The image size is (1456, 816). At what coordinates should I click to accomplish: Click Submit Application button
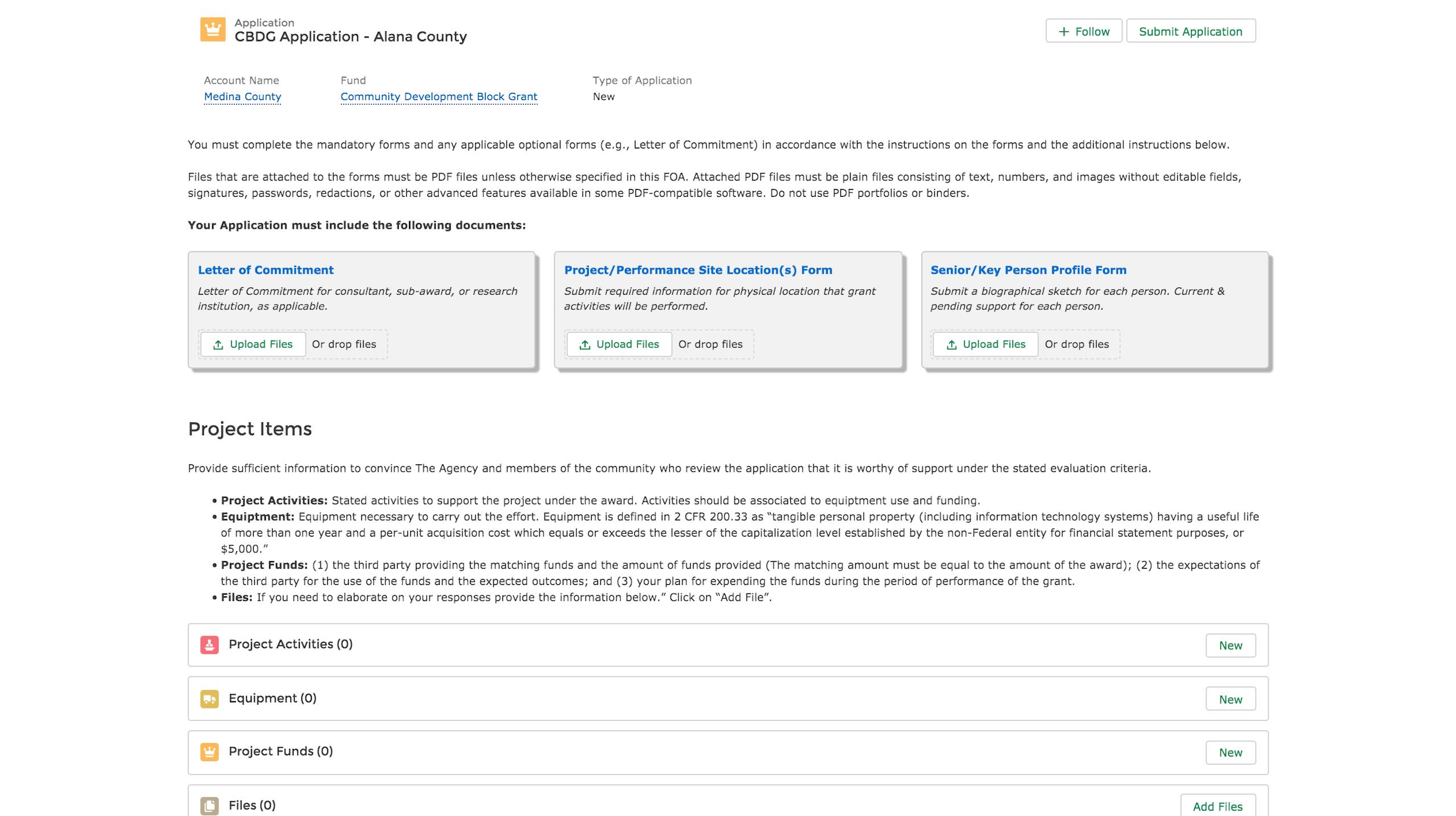[1190, 31]
